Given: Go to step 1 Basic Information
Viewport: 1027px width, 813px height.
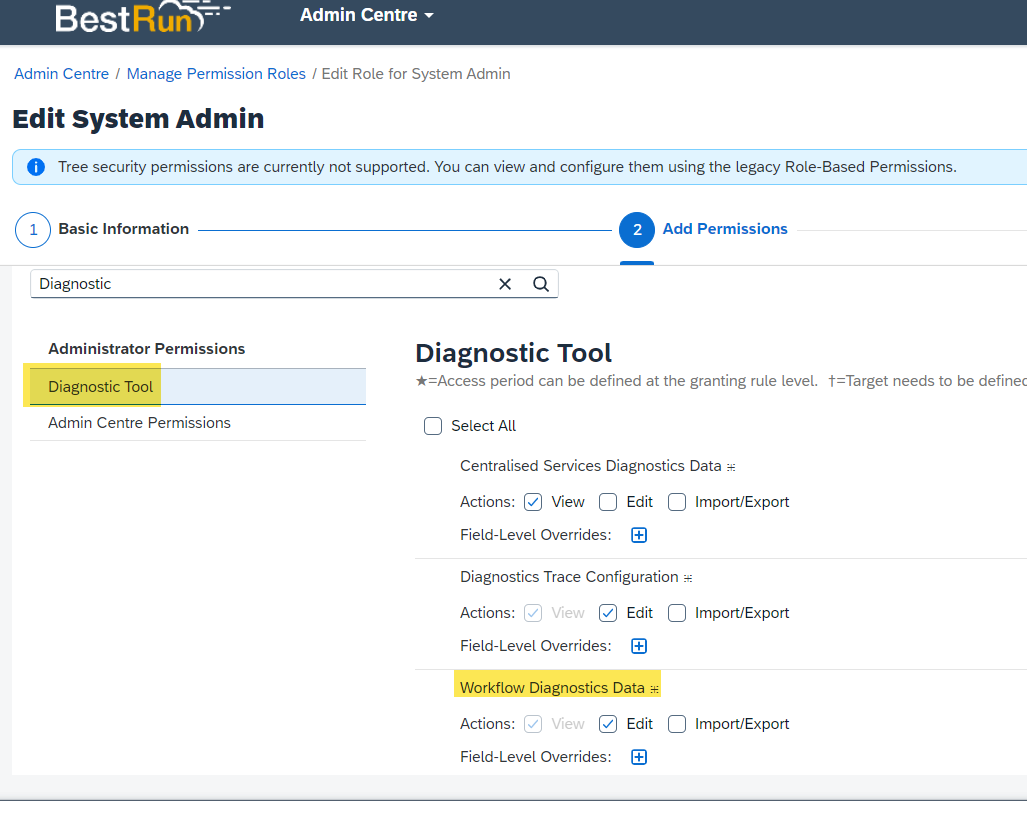Looking at the screenshot, I should (102, 229).
